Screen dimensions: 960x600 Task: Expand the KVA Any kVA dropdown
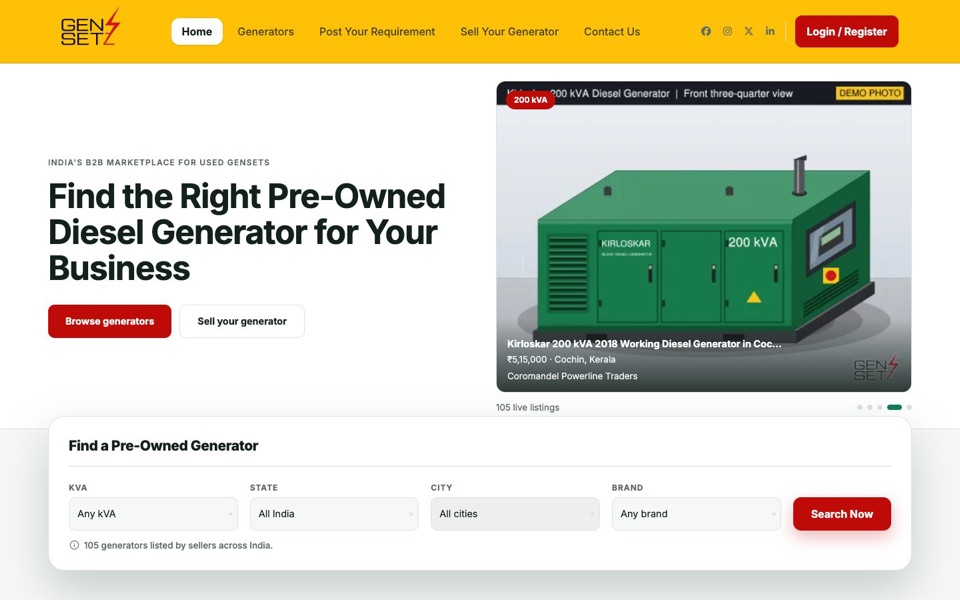click(153, 514)
